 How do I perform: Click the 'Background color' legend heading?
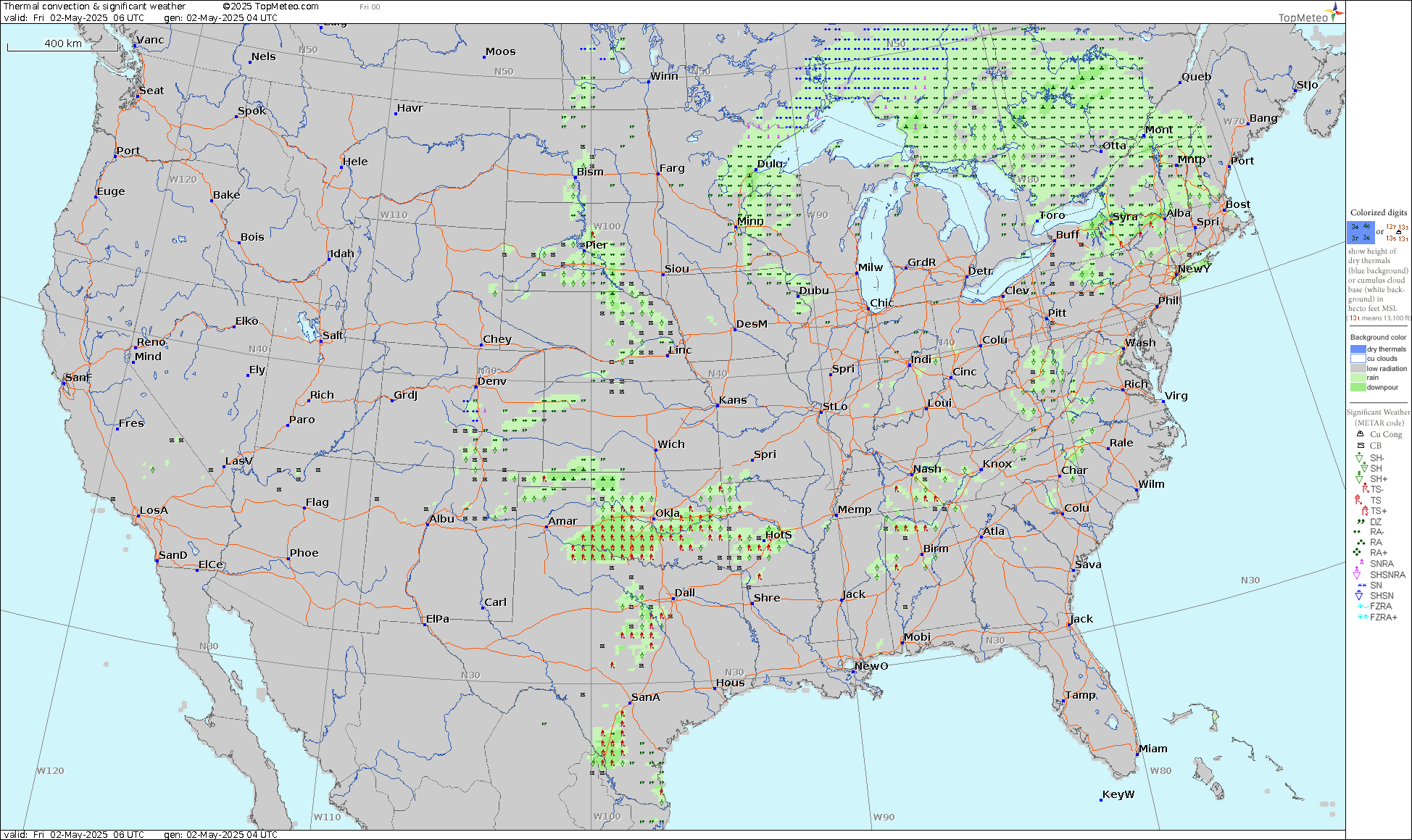pyautogui.click(x=1378, y=337)
